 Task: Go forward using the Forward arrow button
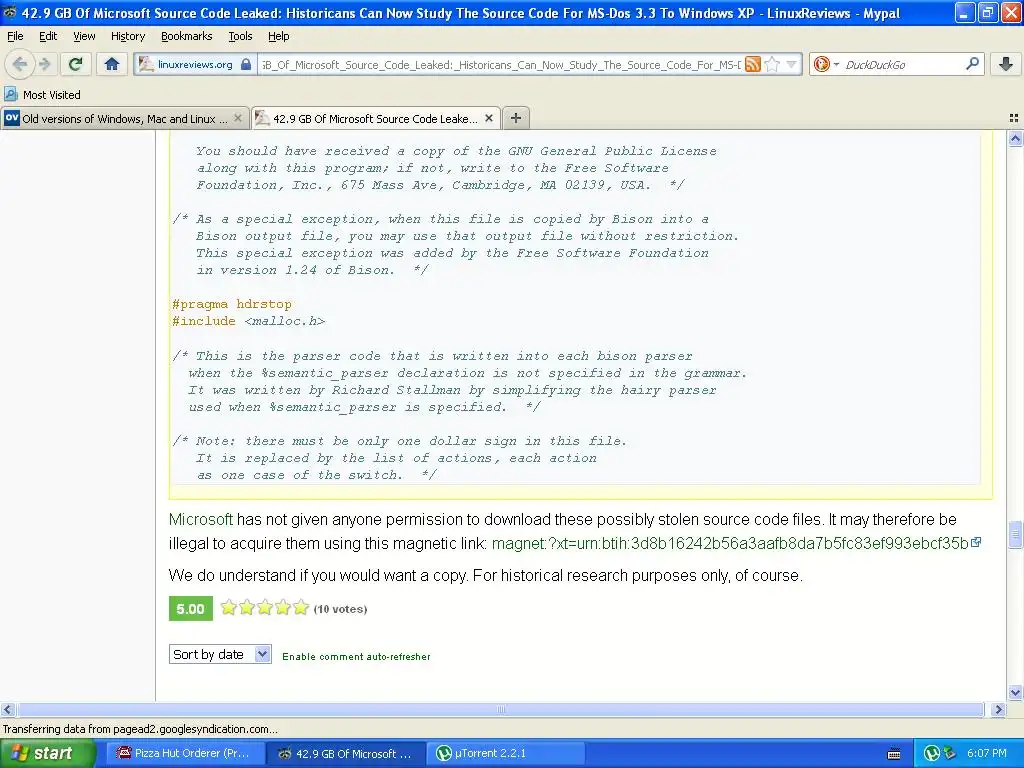[x=44, y=64]
